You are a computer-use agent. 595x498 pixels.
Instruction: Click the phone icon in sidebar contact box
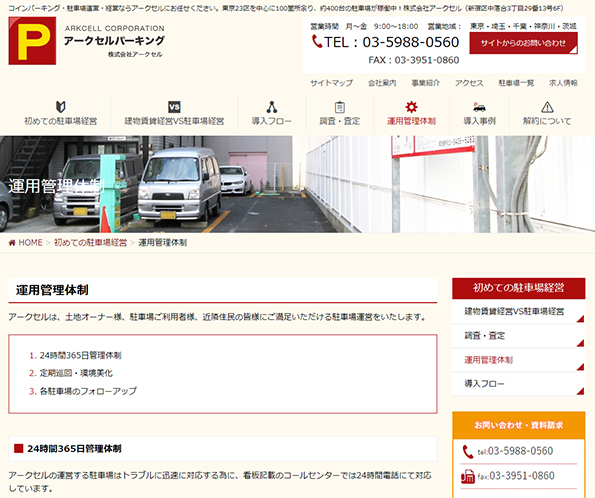pyautogui.click(x=468, y=452)
